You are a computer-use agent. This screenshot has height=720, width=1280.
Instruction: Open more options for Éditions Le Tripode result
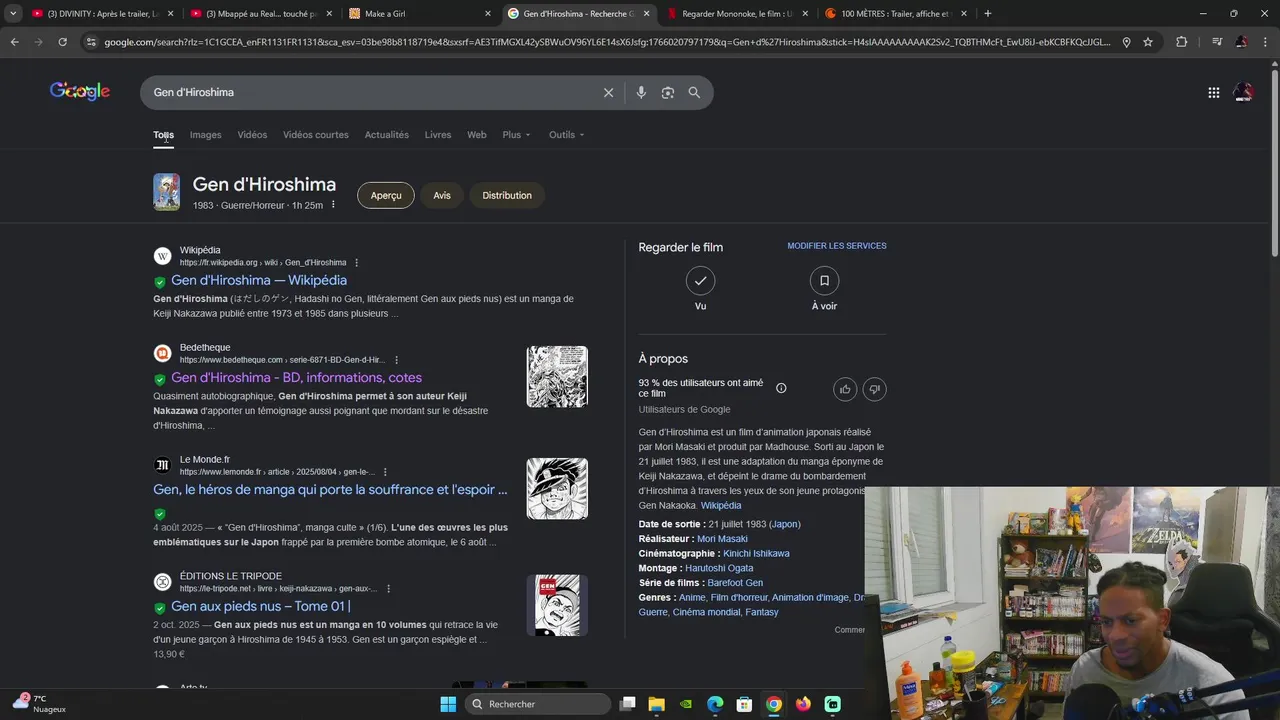click(x=388, y=589)
